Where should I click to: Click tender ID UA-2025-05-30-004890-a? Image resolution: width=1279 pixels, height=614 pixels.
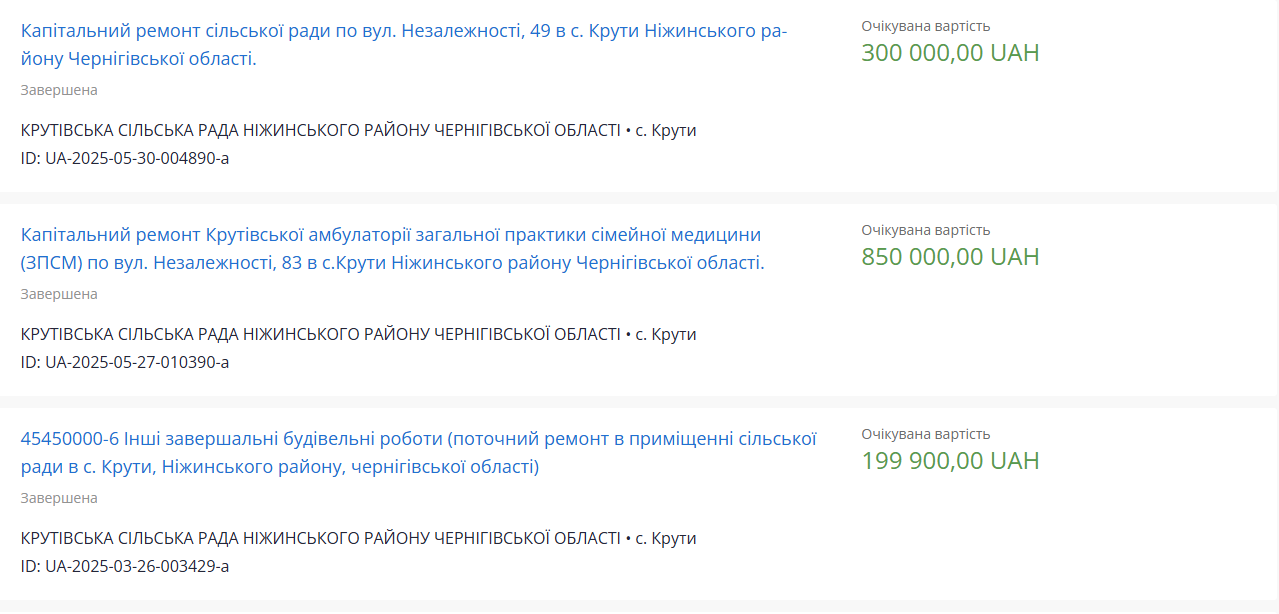pyautogui.click(x=125, y=158)
